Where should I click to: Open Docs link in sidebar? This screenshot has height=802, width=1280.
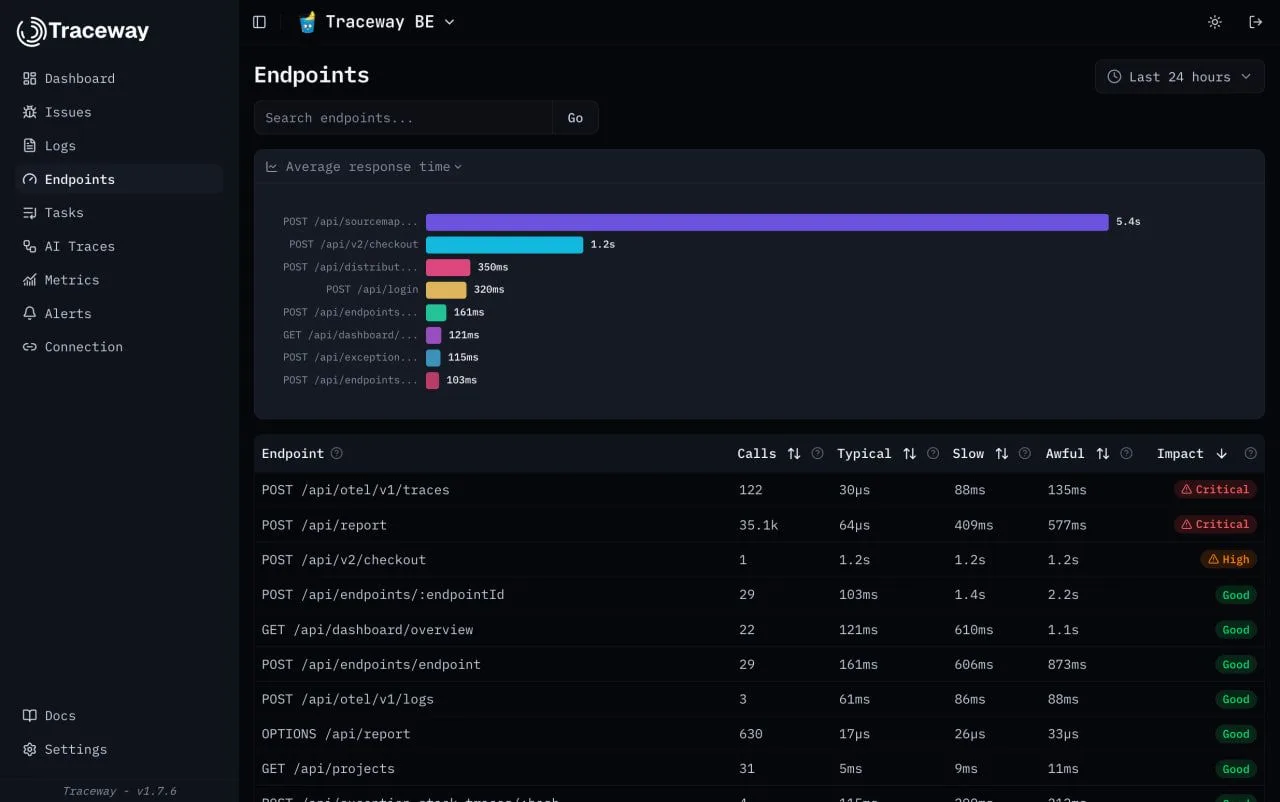[x=119, y=716]
